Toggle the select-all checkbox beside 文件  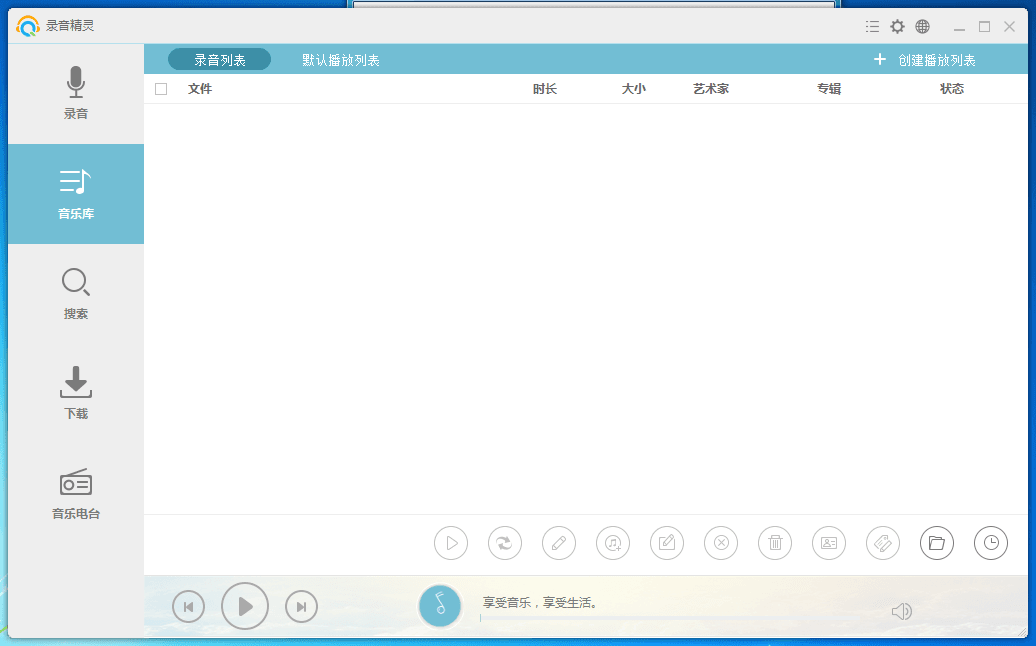click(x=161, y=89)
